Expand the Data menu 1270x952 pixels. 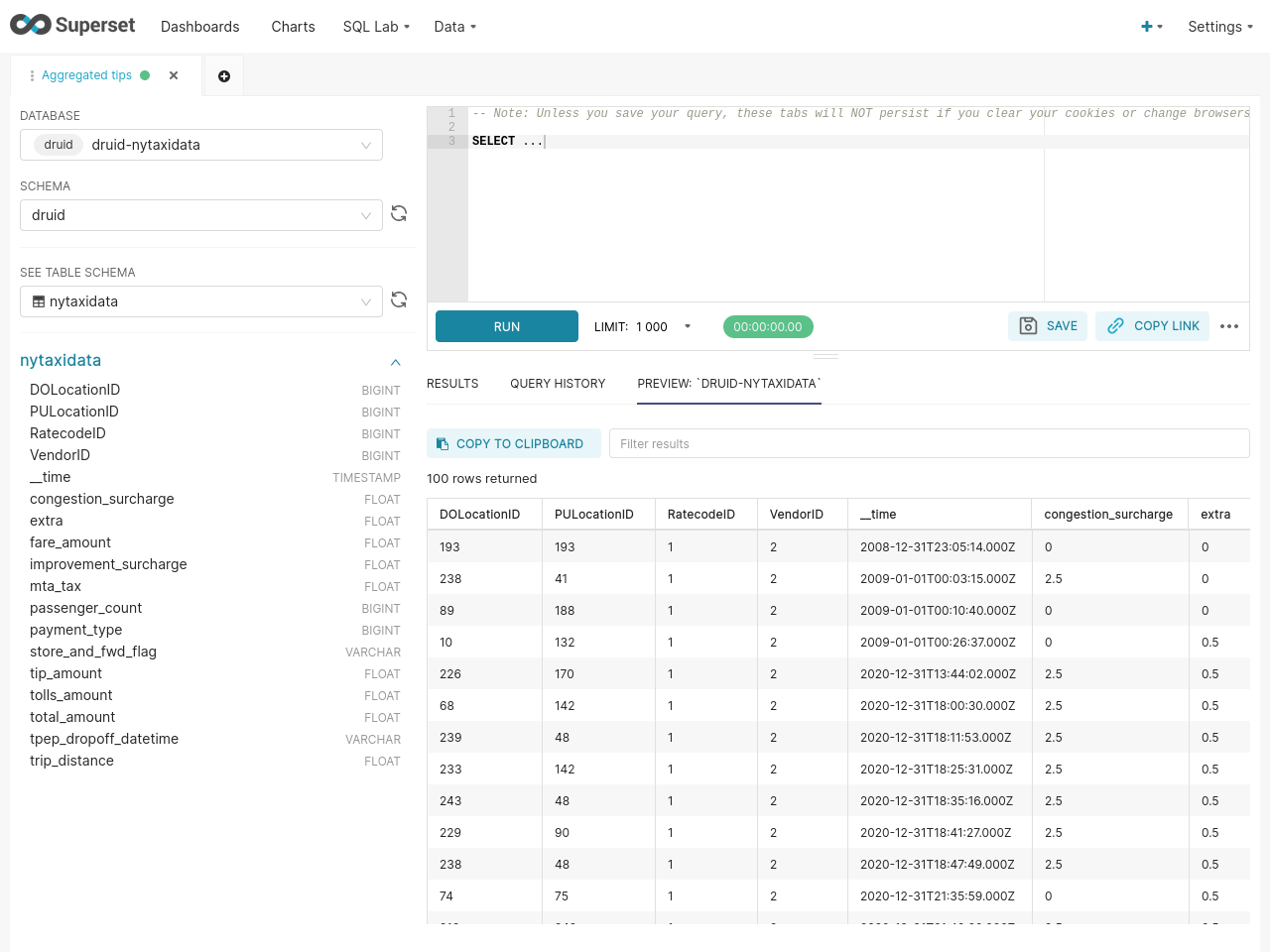click(454, 27)
